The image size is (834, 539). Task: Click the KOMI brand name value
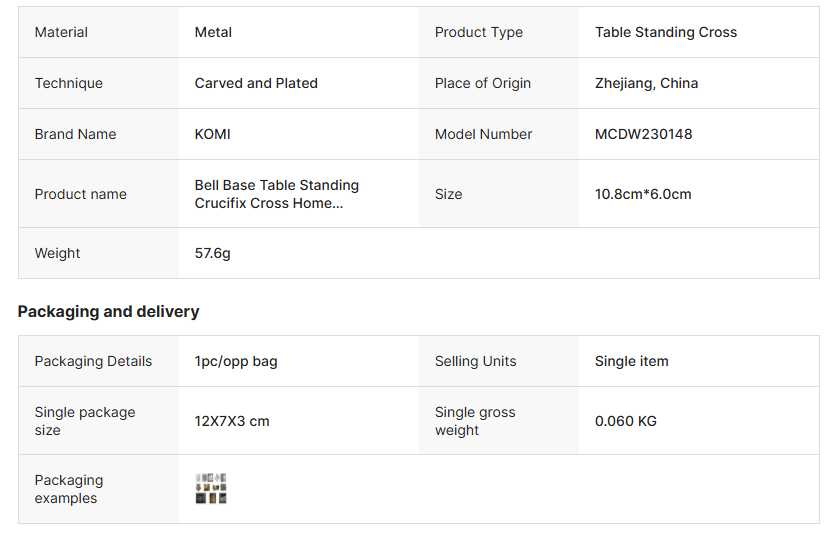pos(212,134)
